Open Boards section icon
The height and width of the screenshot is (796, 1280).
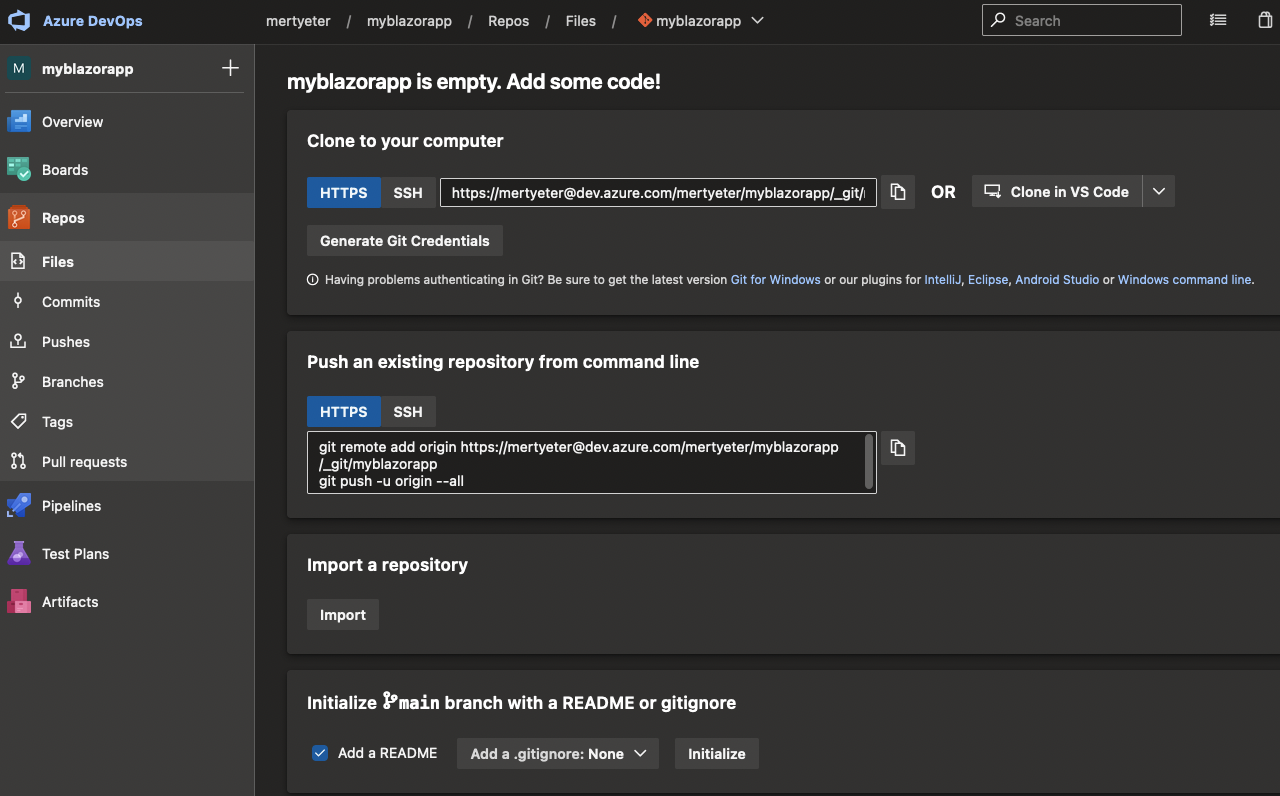(x=19, y=170)
